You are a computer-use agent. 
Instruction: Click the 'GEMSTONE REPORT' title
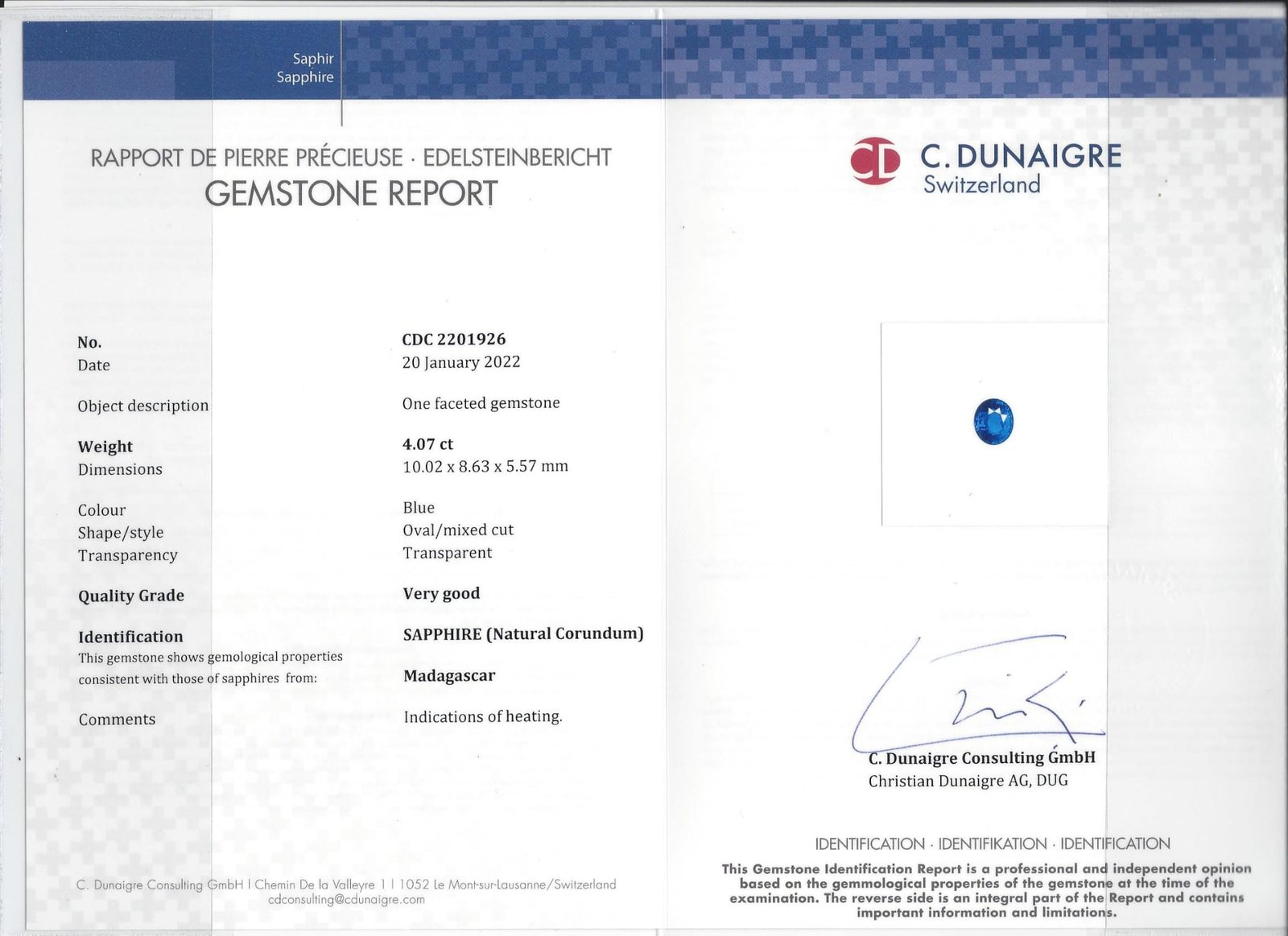[351, 194]
